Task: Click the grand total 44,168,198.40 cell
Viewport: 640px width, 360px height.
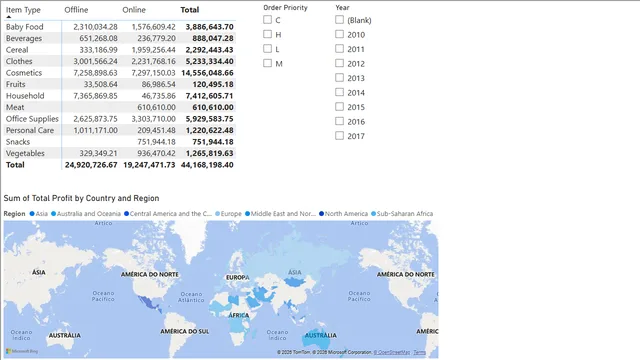Action: [x=207, y=165]
